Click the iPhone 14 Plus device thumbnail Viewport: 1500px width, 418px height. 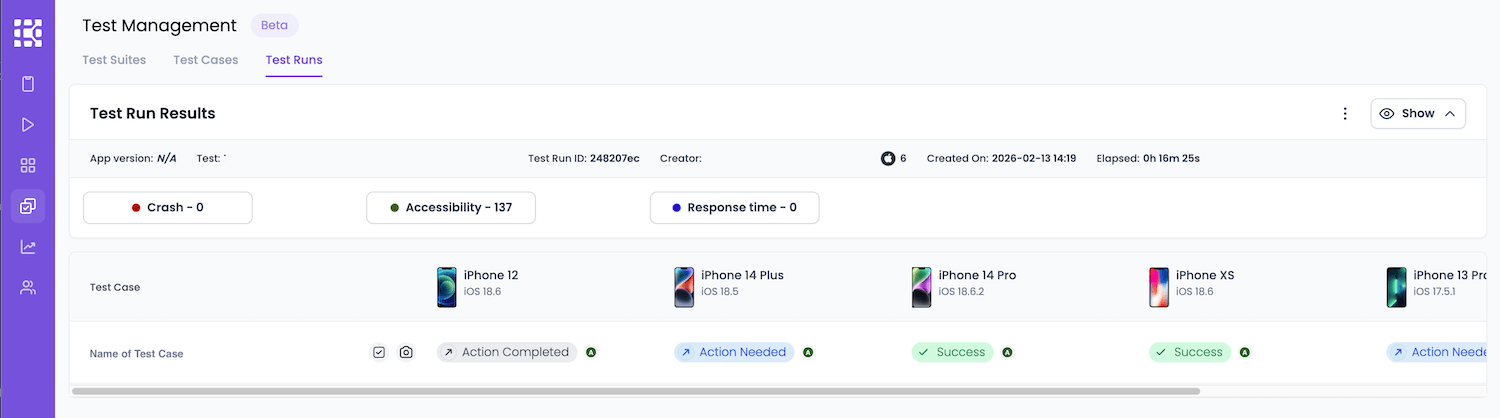[x=684, y=287]
